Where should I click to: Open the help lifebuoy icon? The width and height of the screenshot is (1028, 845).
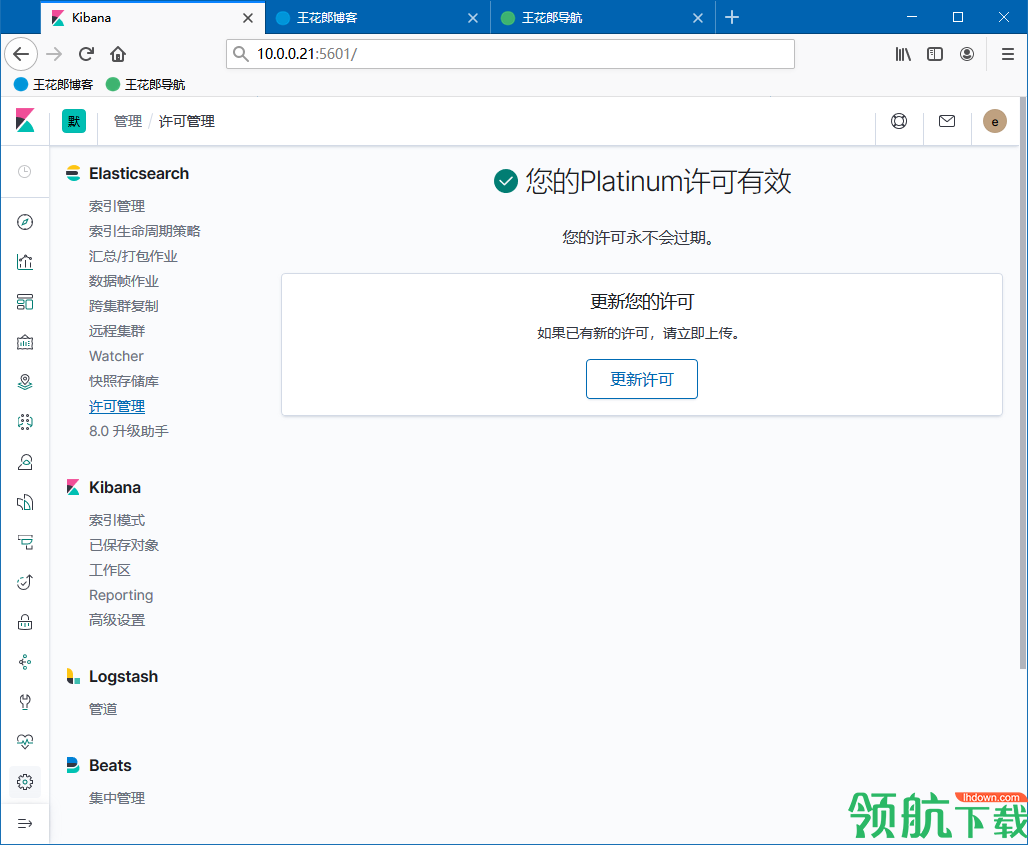tap(899, 121)
